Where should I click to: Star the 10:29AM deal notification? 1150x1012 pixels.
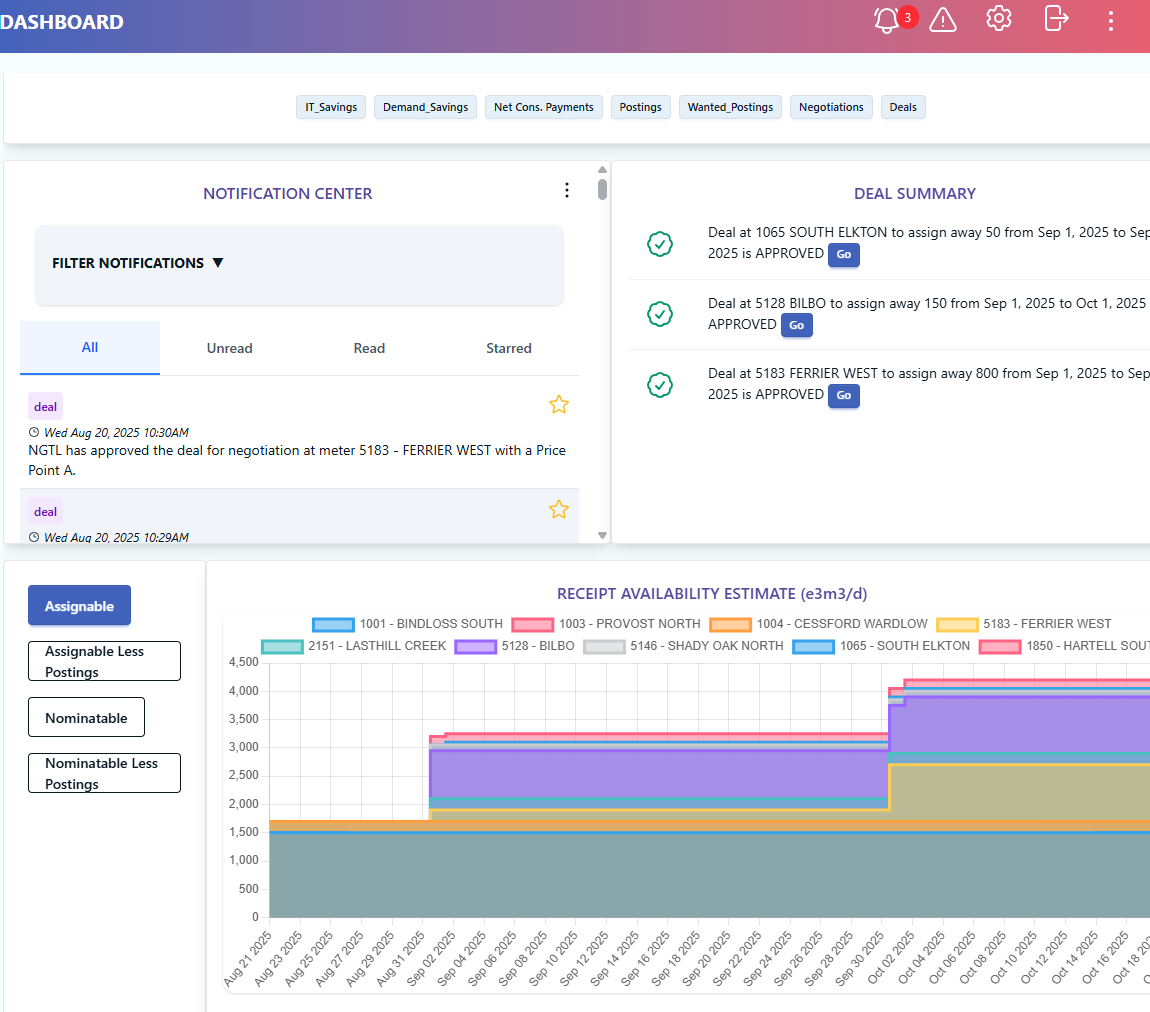pos(558,509)
